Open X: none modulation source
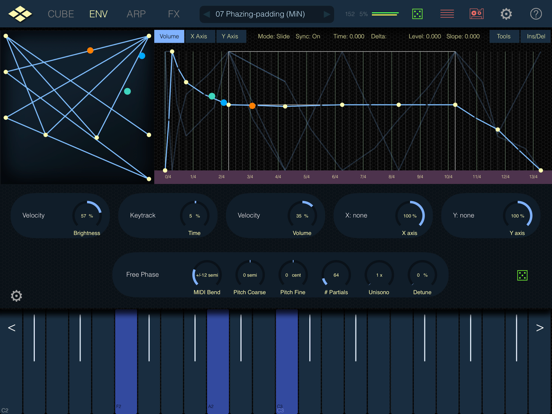This screenshot has height=414, width=552. coord(356,215)
